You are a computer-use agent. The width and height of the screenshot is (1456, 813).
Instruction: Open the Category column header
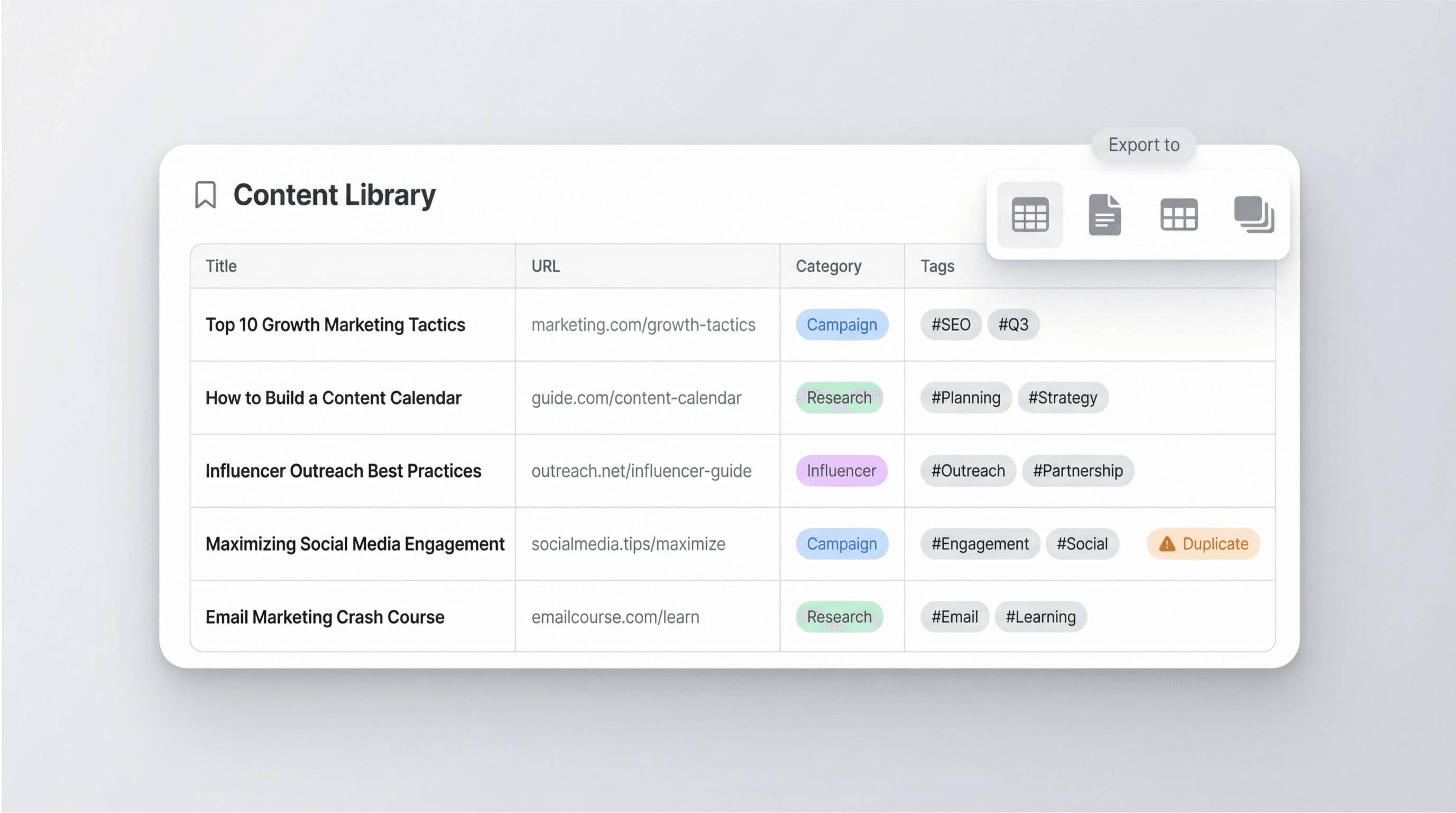pyautogui.click(x=828, y=266)
